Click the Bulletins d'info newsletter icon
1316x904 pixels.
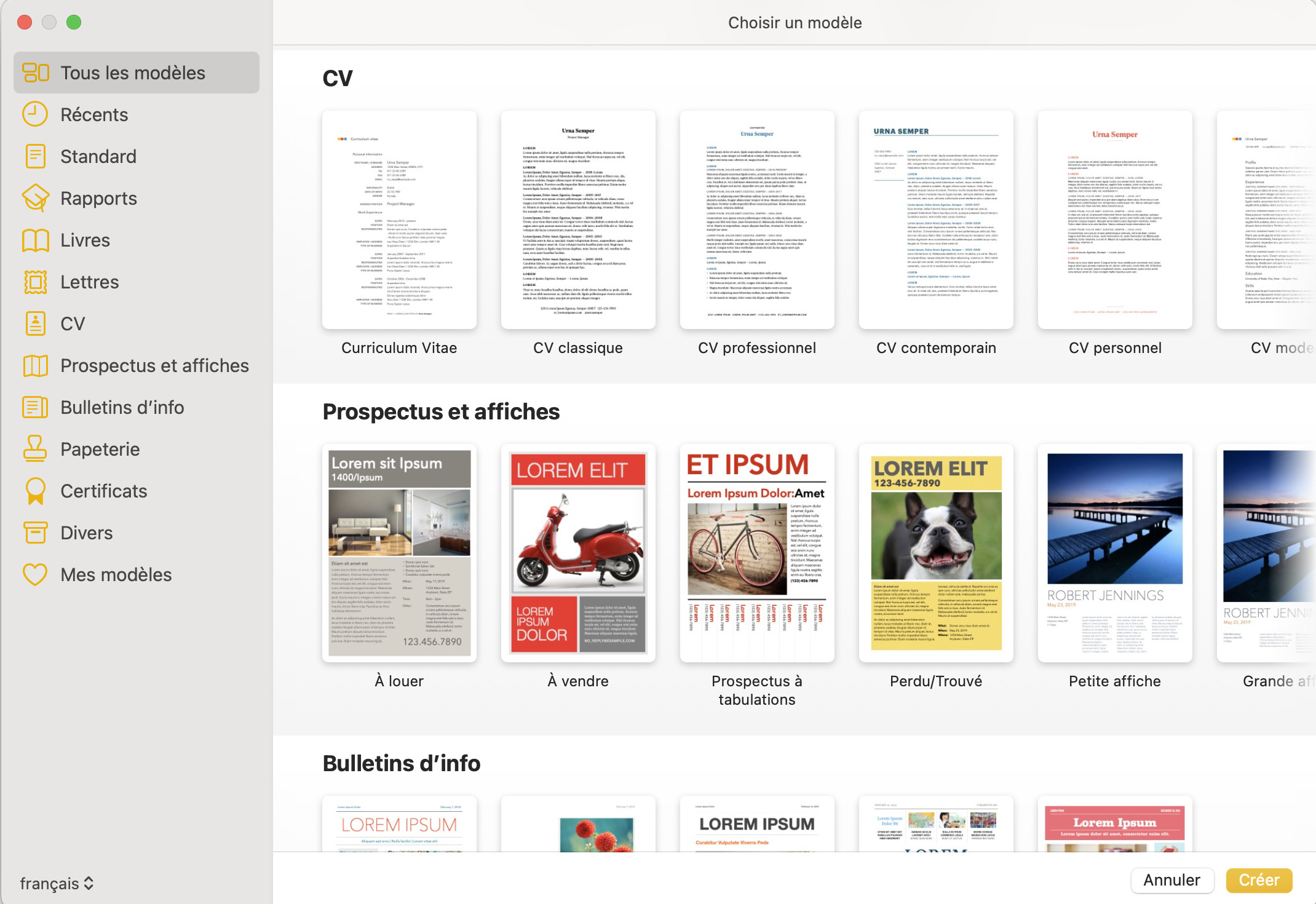(36, 407)
